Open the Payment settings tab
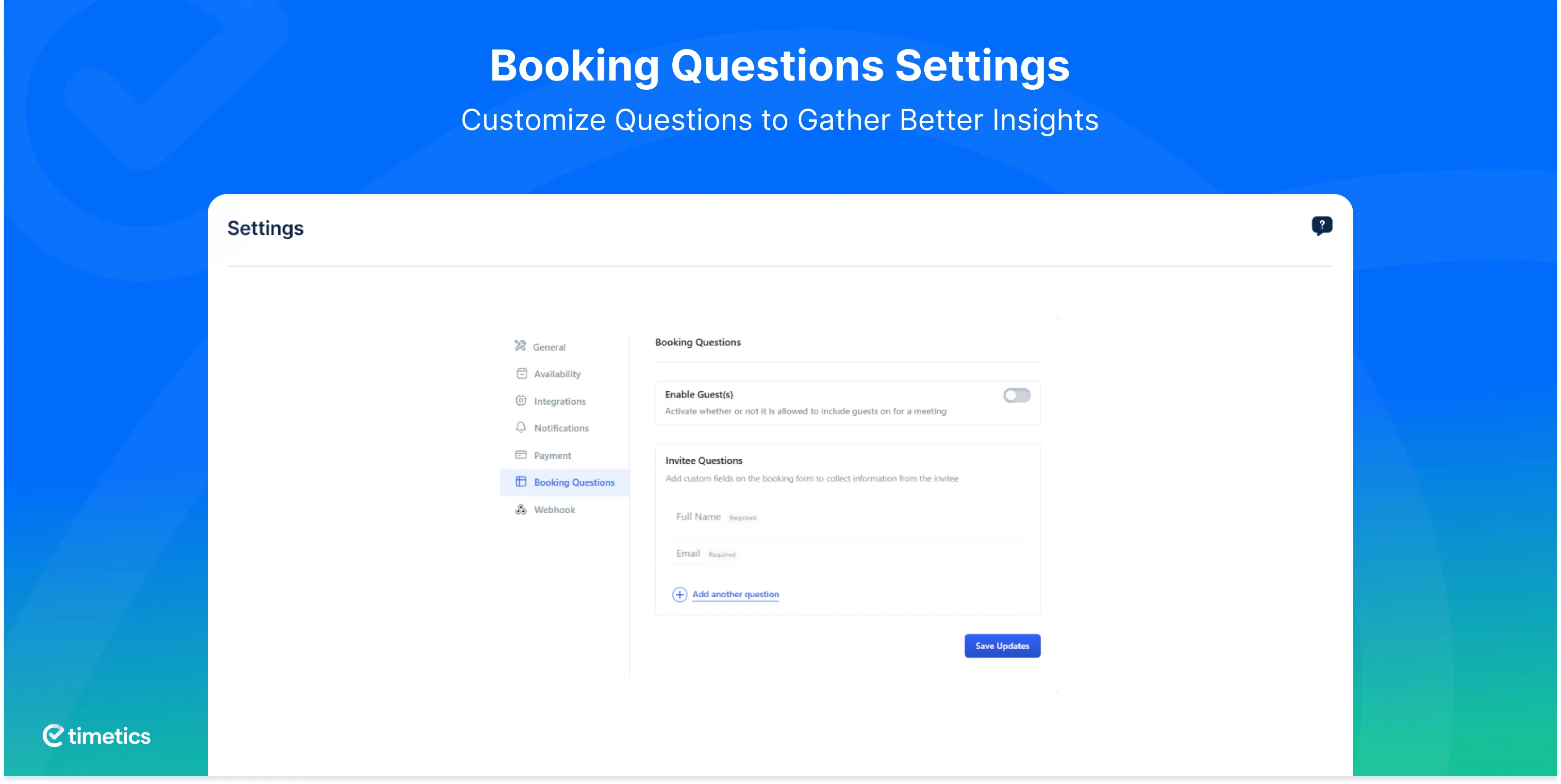Image resolution: width=1561 pixels, height=784 pixels. (565, 455)
